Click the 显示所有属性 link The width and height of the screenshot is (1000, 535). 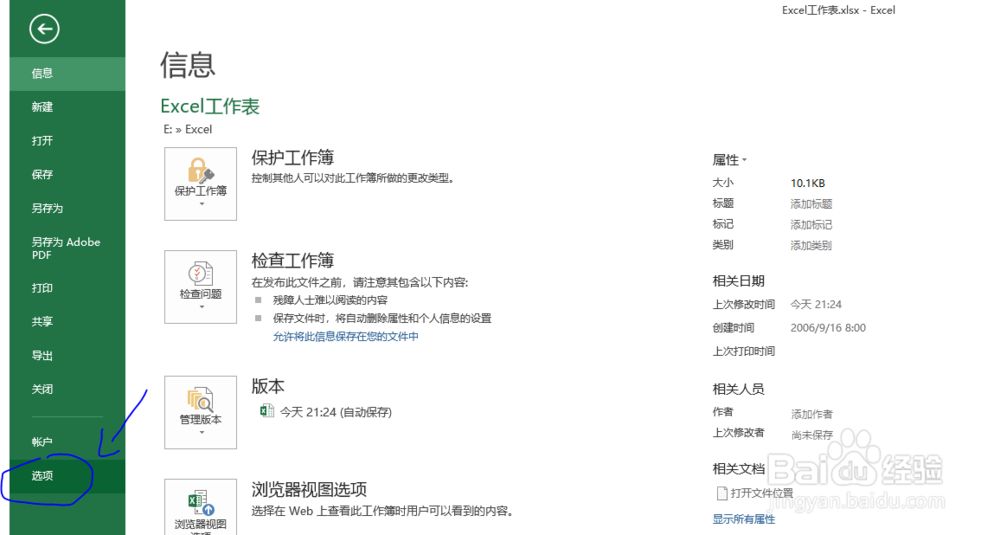point(744,519)
